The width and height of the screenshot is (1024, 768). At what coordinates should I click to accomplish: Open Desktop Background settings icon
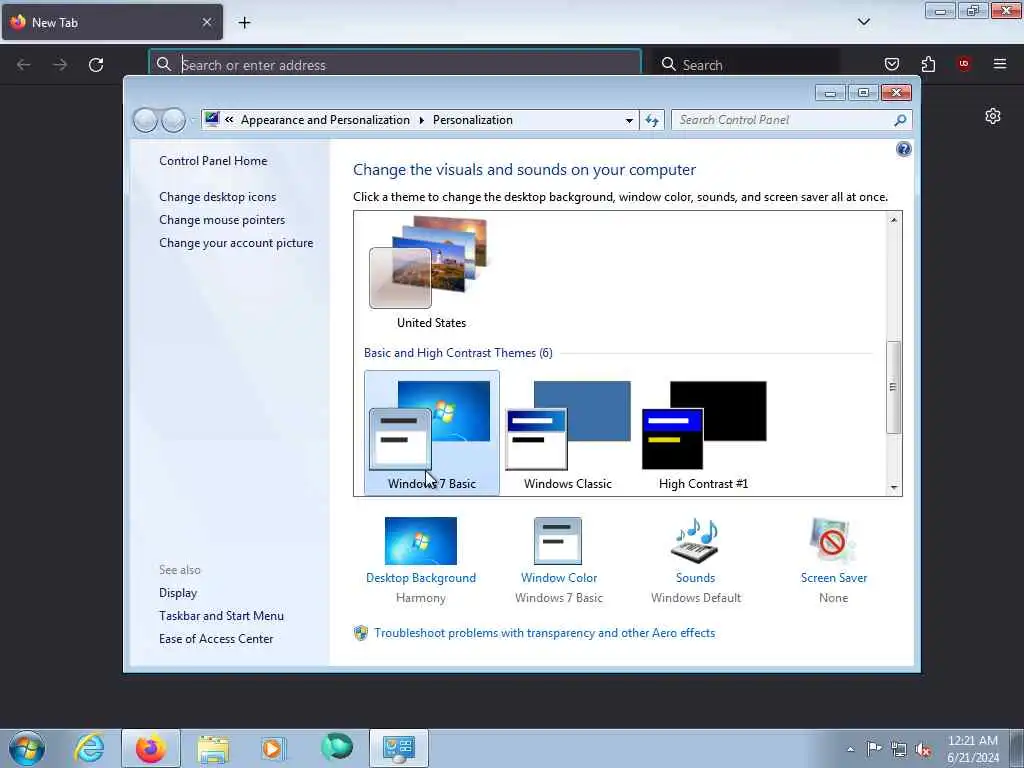pos(421,541)
